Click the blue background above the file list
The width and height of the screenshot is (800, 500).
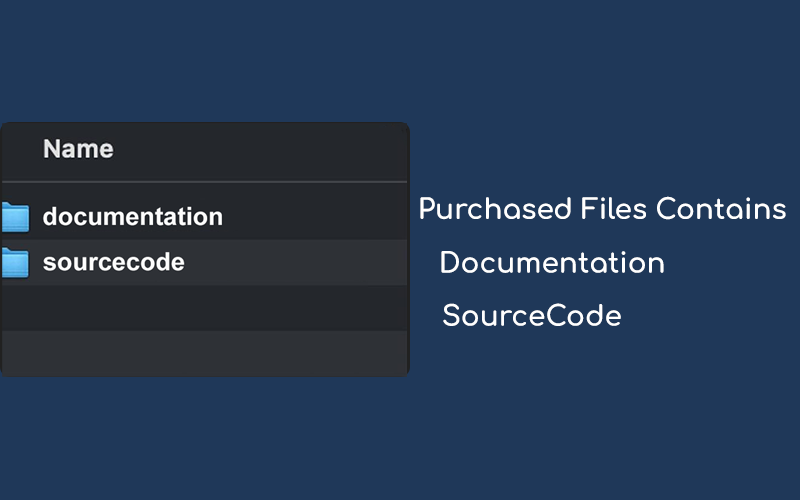[200, 60]
